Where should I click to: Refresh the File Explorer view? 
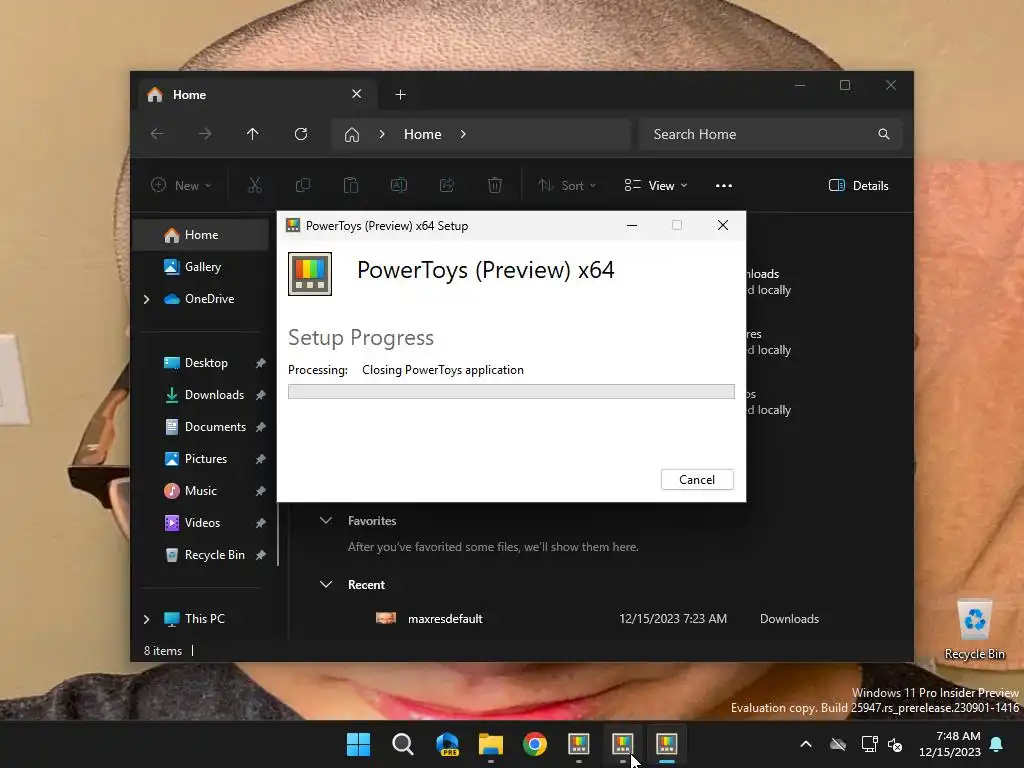301,134
